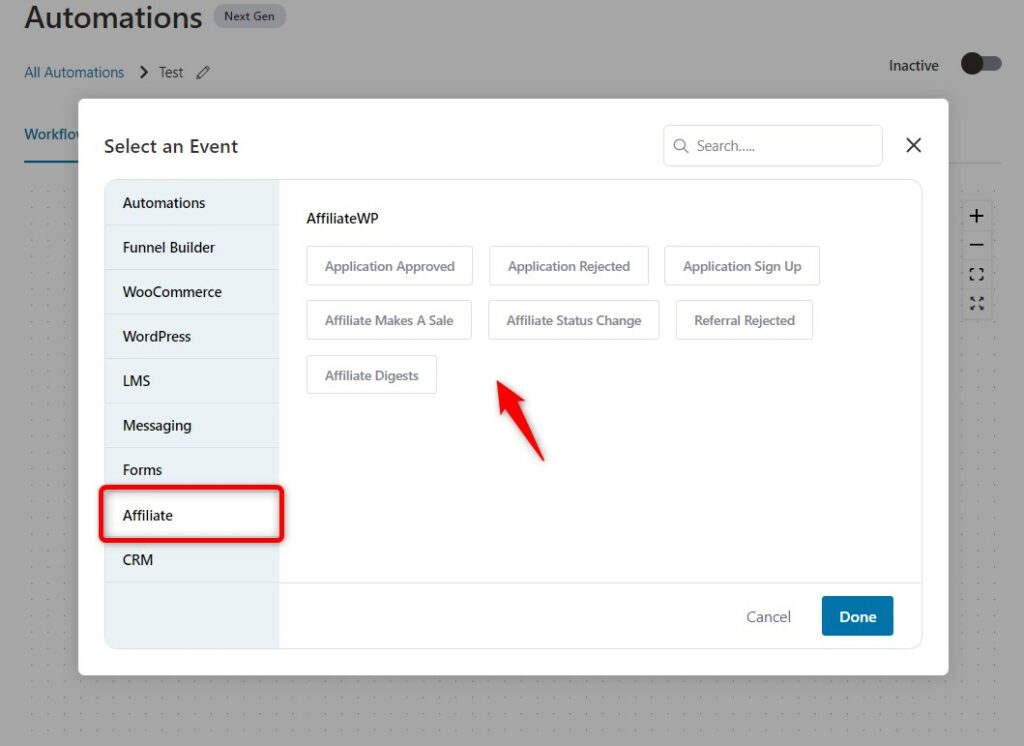Screen dimensions: 1024x746
Task: Toggle the Inactive automation switch
Action: [x=981, y=64]
